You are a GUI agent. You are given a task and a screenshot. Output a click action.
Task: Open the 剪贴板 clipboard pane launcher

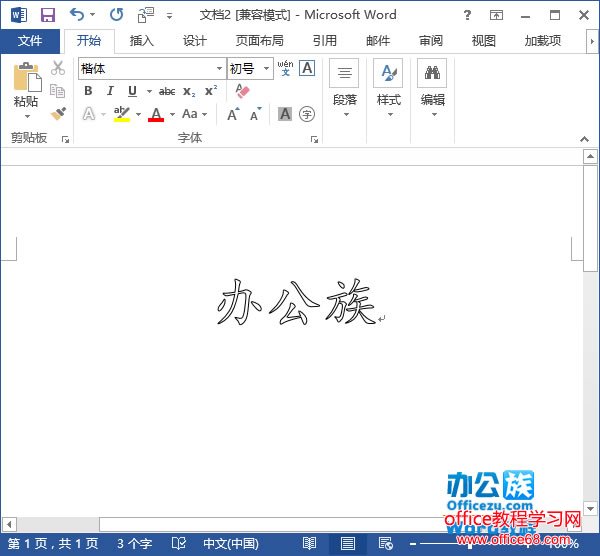[x=65, y=140]
